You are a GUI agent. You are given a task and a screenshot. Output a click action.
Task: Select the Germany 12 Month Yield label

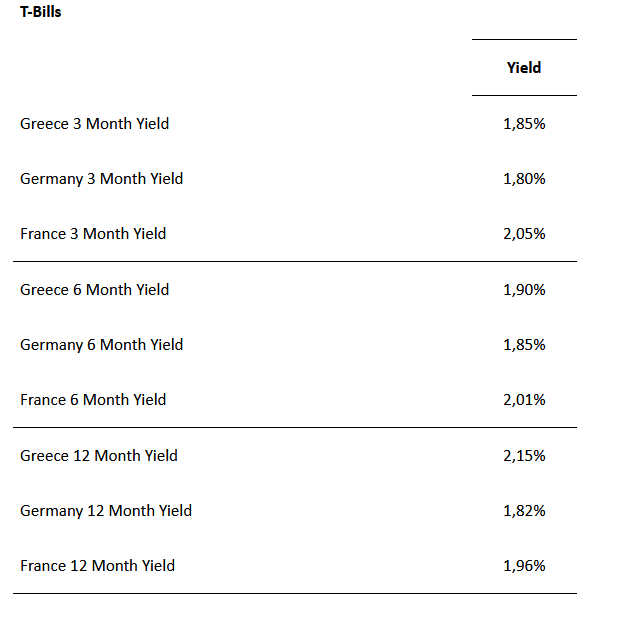pyautogui.click(x=106, y=511)
